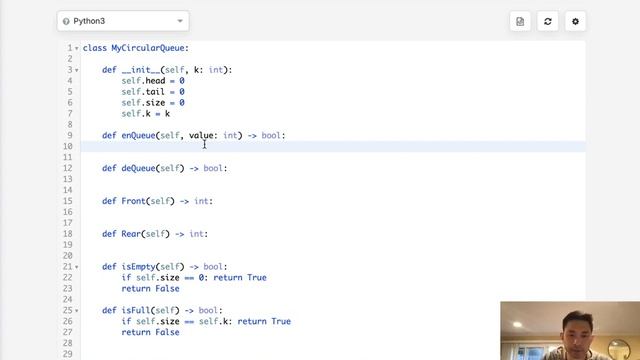Click the line 'self.tail = 0'
640x360 pixels.
[x=153, y=92]
